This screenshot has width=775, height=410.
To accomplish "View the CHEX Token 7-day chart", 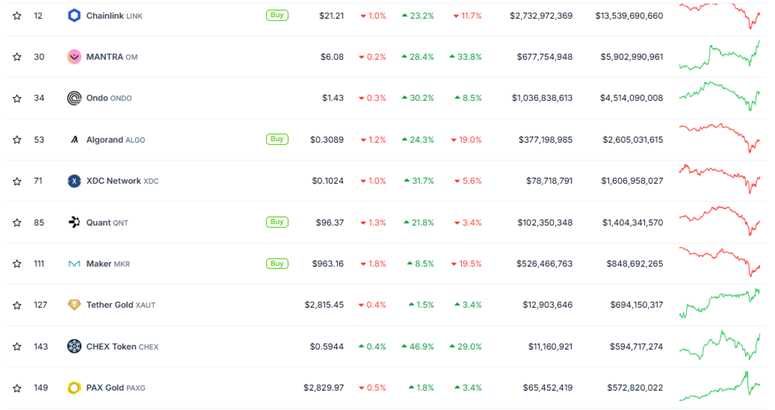I will (x=719, y=346).
